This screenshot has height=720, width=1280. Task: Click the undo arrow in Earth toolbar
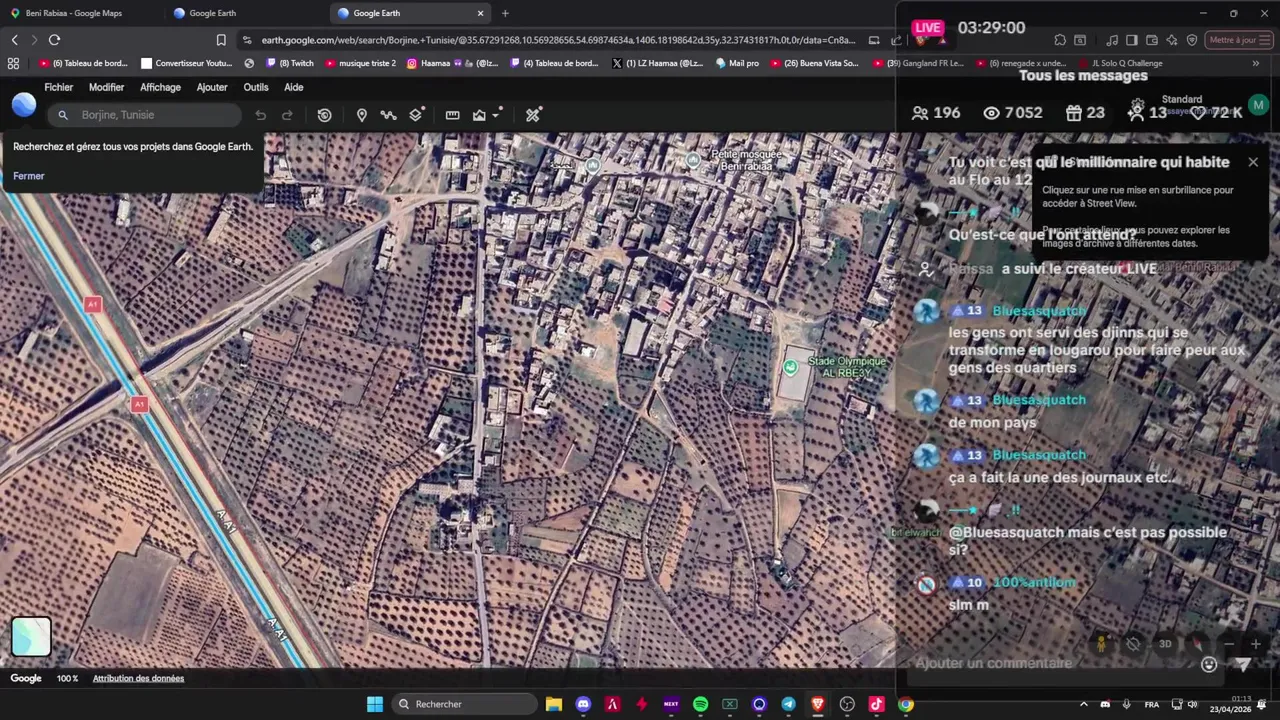[260, 115]
